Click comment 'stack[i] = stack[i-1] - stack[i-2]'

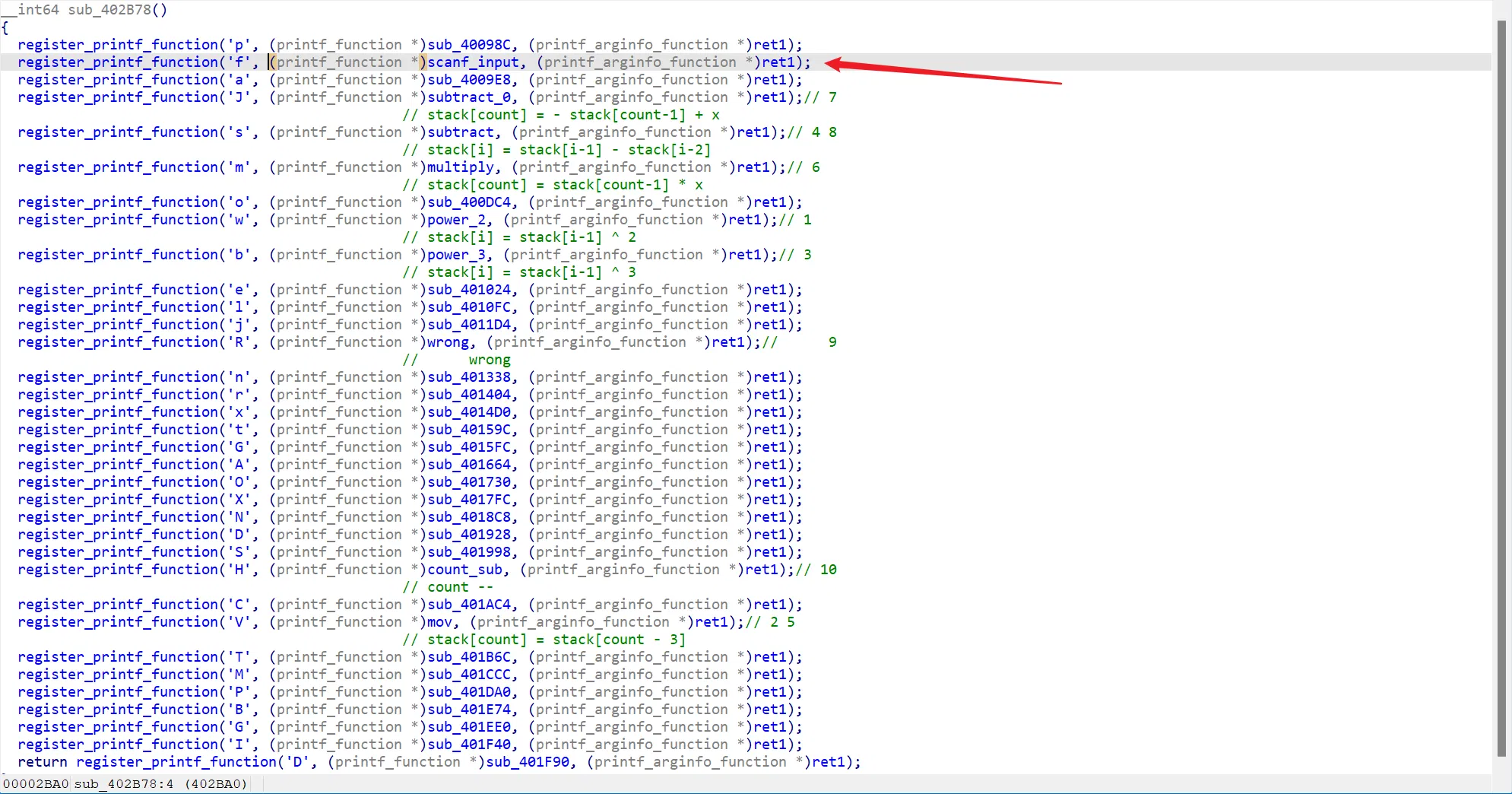(569, 150)
